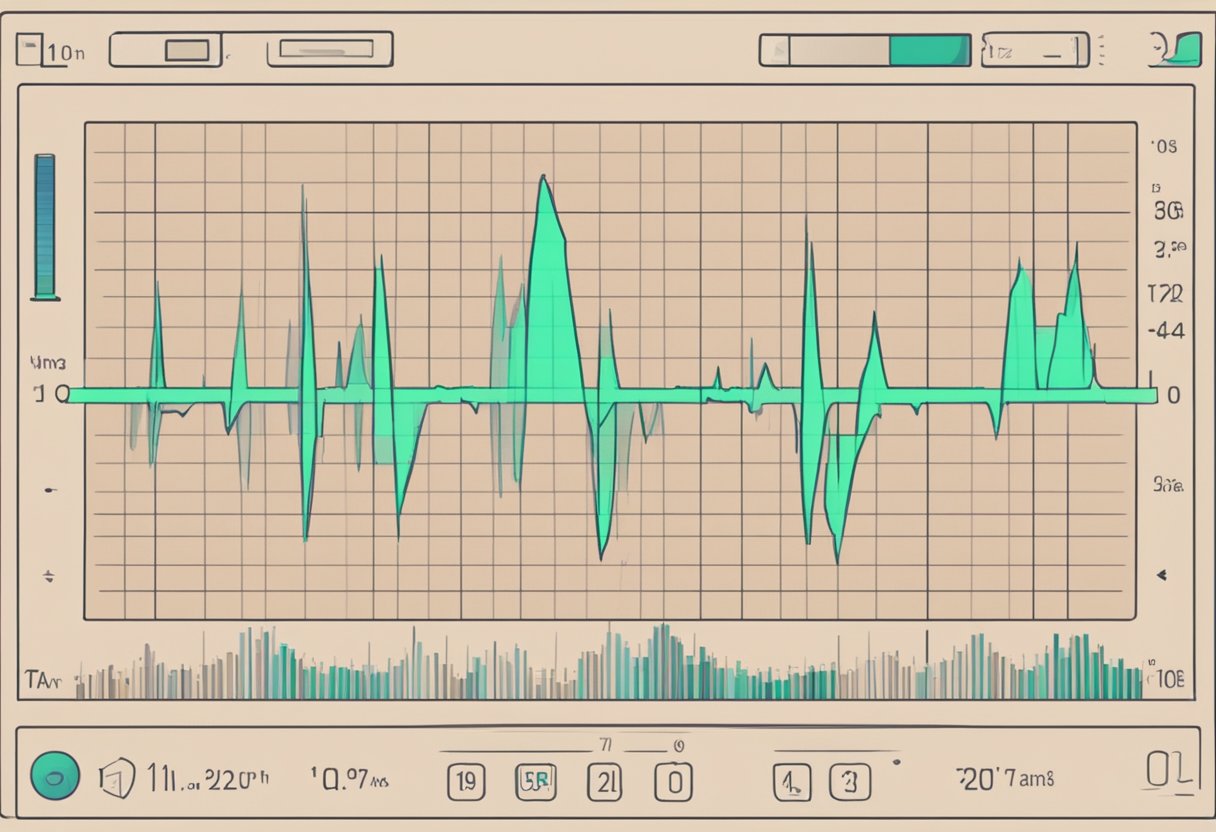This screenshot has width=1216, height=832.
Task: Click the teal-filled progress bar at top
Action: pos(865,50)
